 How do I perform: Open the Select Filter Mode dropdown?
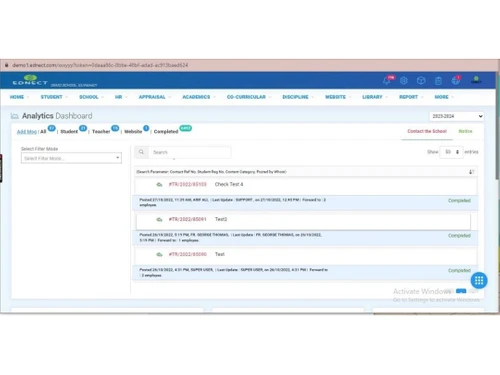(x=71, y=158)
